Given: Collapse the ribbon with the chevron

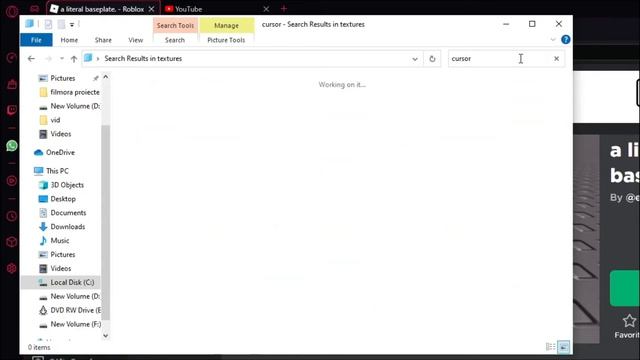Looking at the screenshot, I should pyautogui.click(x=553, y=40).
